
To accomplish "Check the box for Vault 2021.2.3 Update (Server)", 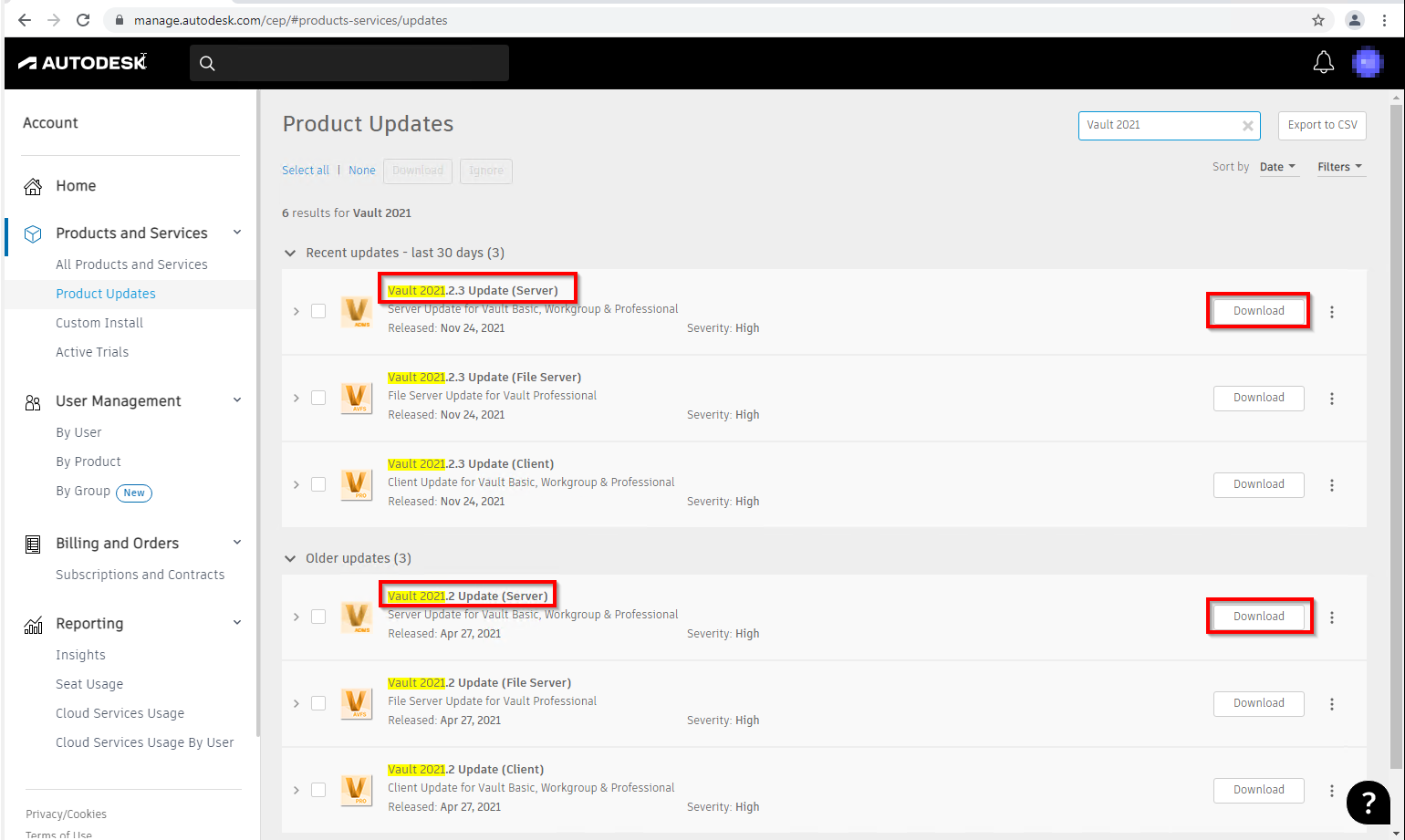I will [x=318, y=311].
